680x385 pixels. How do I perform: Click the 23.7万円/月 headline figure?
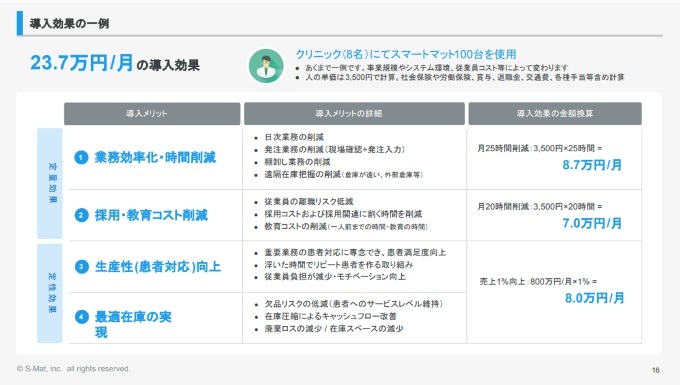82,63
